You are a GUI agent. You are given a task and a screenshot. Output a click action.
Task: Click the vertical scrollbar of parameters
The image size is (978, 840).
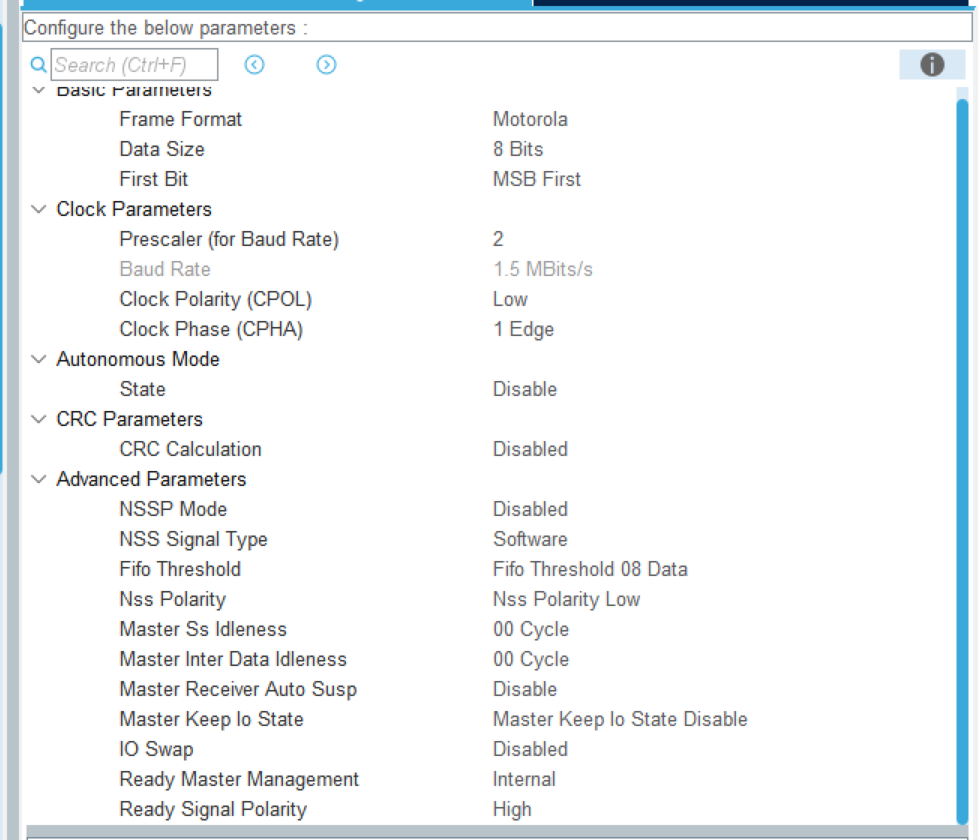coord(962,461)
